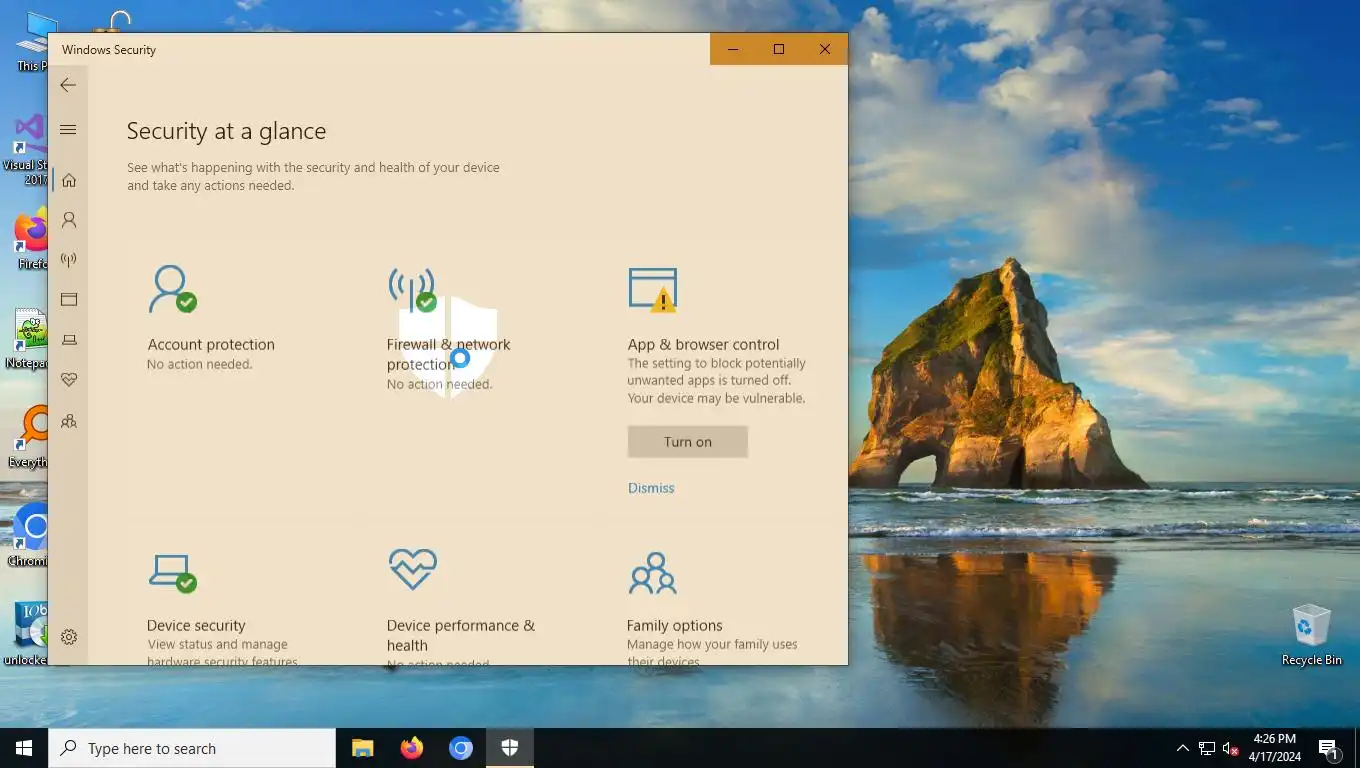Screen dimensions: 1360x768
Task: Select the Windows Security taskbar icon
Action: (509, 748)
